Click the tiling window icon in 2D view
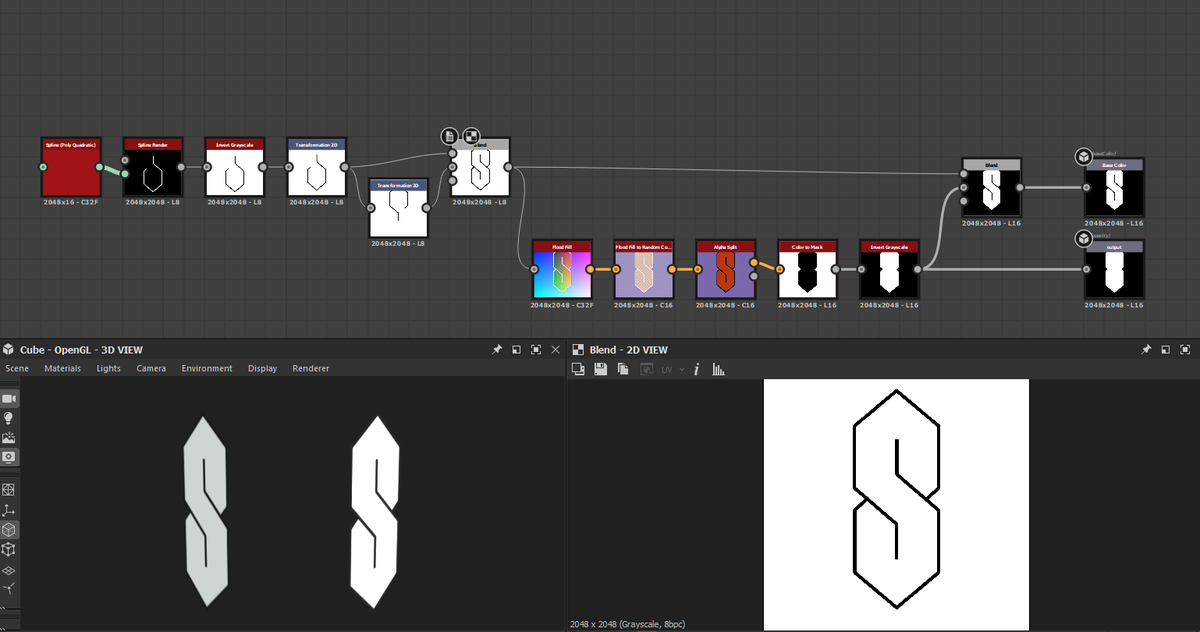 (577, 369)
